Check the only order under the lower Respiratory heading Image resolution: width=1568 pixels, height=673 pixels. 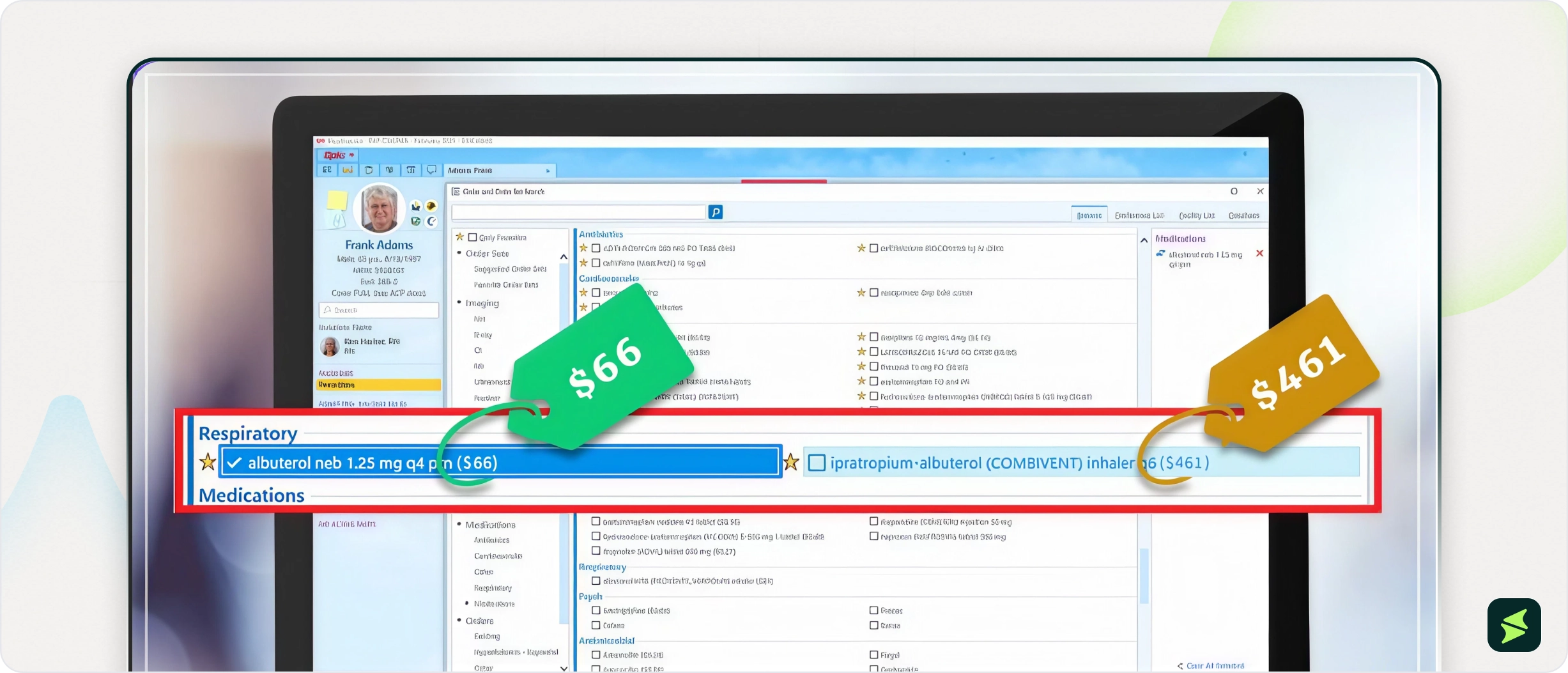tap(596, 581)
